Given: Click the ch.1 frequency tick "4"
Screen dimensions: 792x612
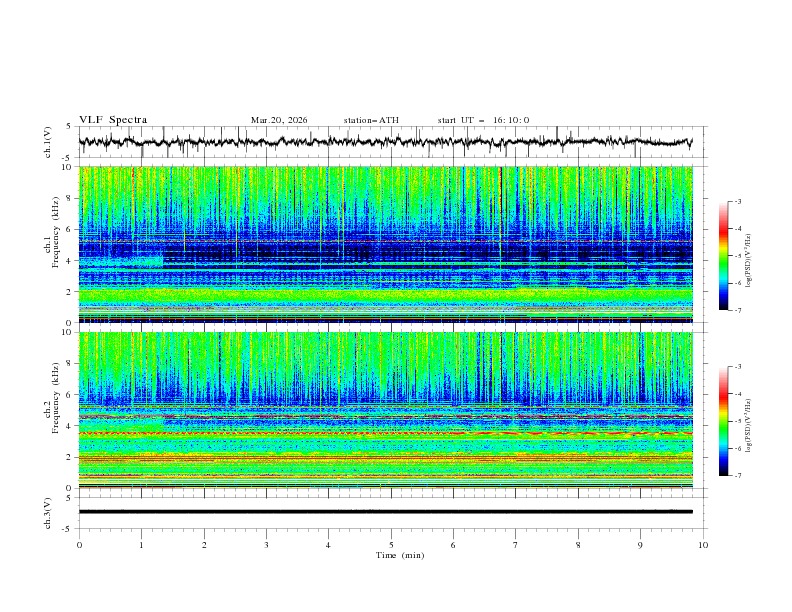Looking at the screenshot, I should [x=70, y=261].
